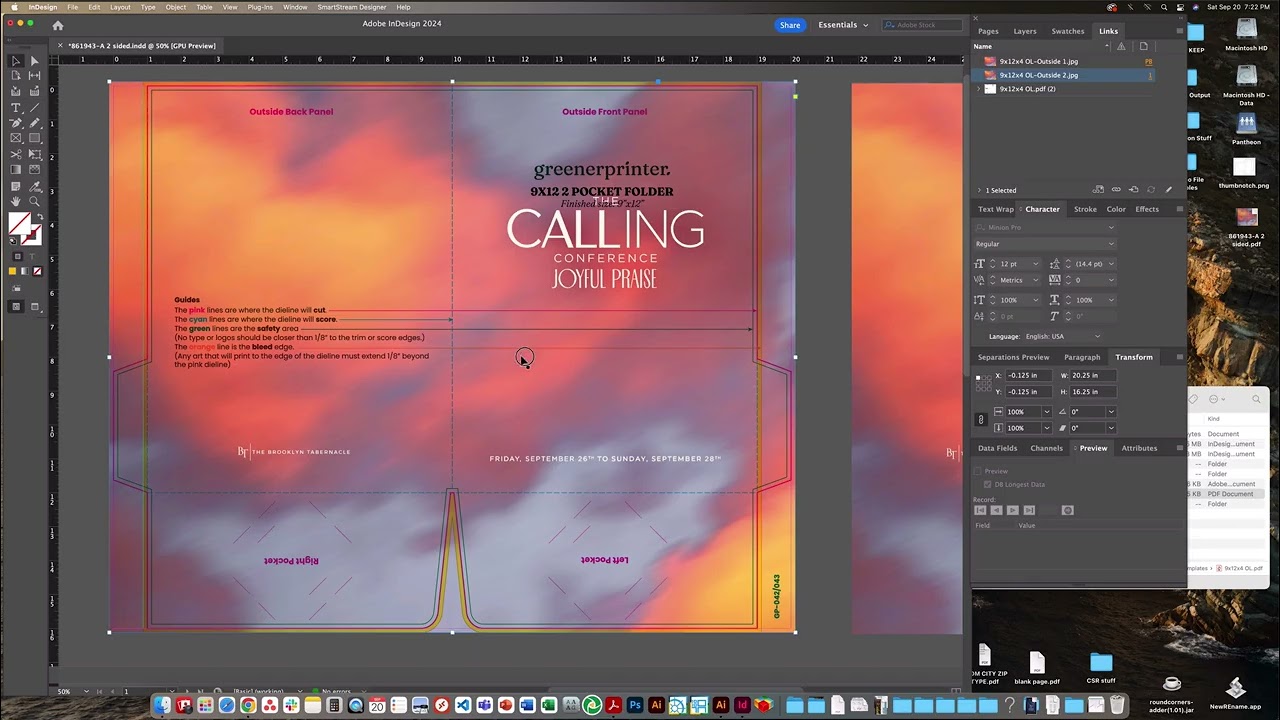
Task: Open the font size 12 pt dropdown
Action: pyautogui.click(x=1036, y=264)
